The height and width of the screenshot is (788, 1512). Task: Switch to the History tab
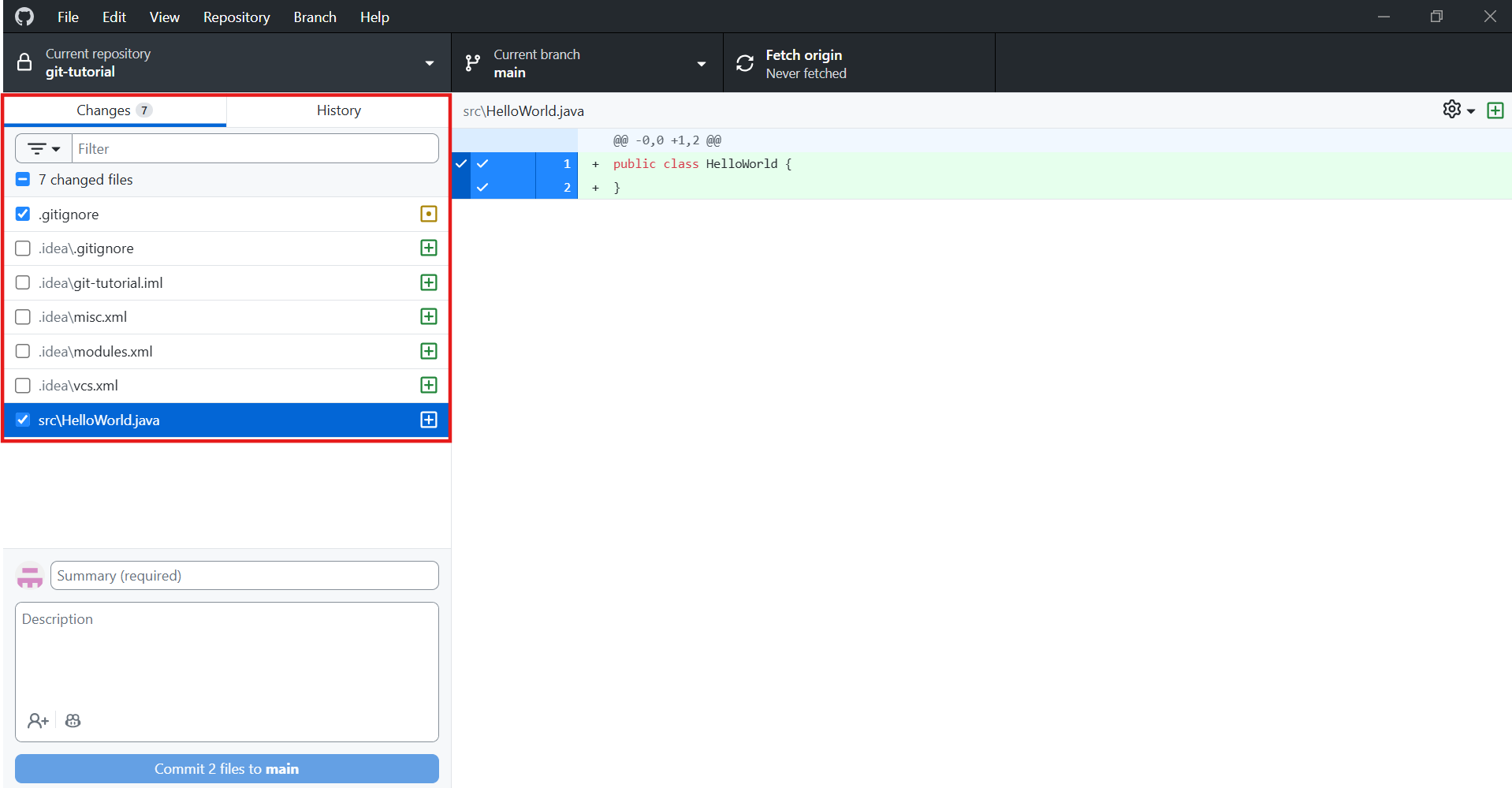tap(338, 110)
